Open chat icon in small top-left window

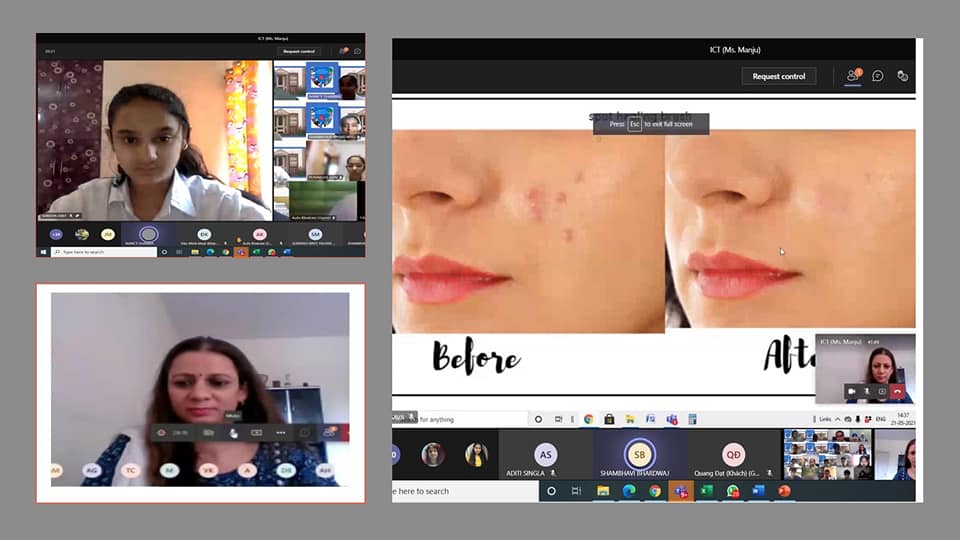(358, 51)
